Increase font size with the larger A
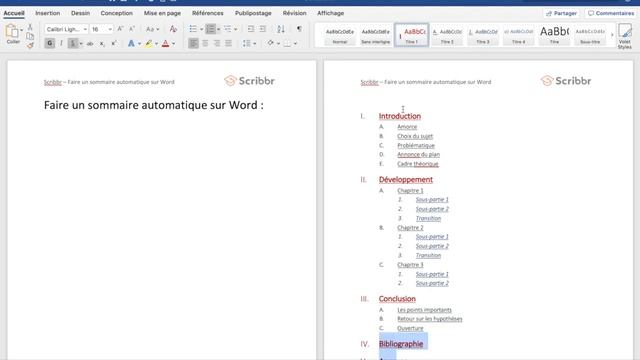Image resolution: width=640 pixels, height=360 pixels. point(120,29)
